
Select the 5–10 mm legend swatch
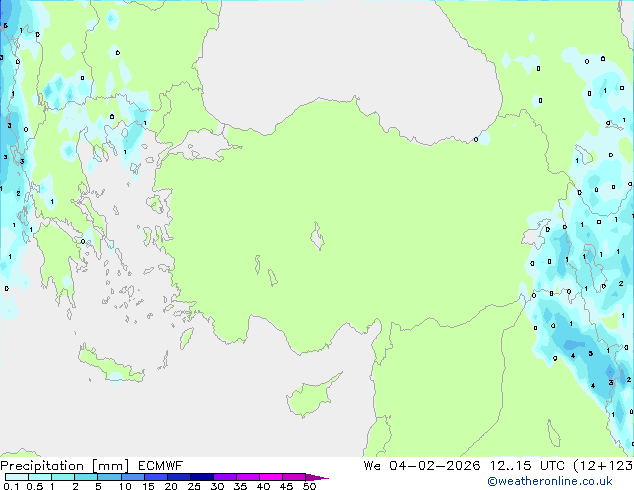tap(109, 477)
